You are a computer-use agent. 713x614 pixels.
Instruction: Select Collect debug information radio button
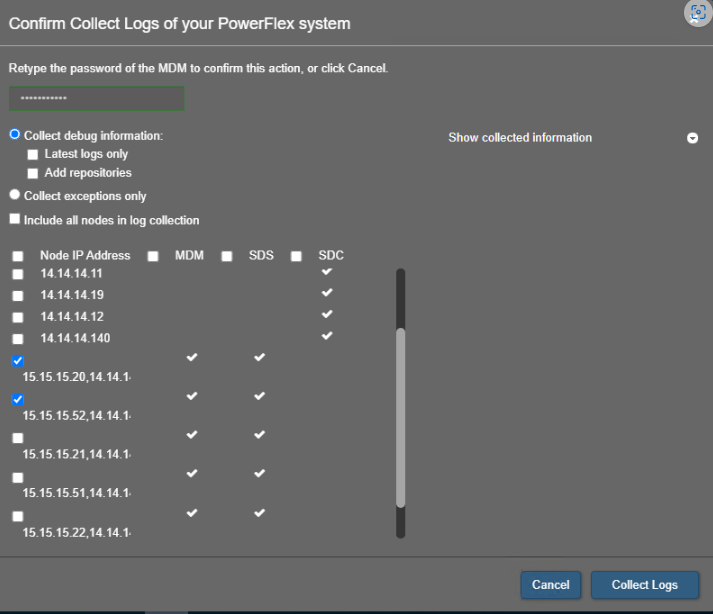(15, 134)
